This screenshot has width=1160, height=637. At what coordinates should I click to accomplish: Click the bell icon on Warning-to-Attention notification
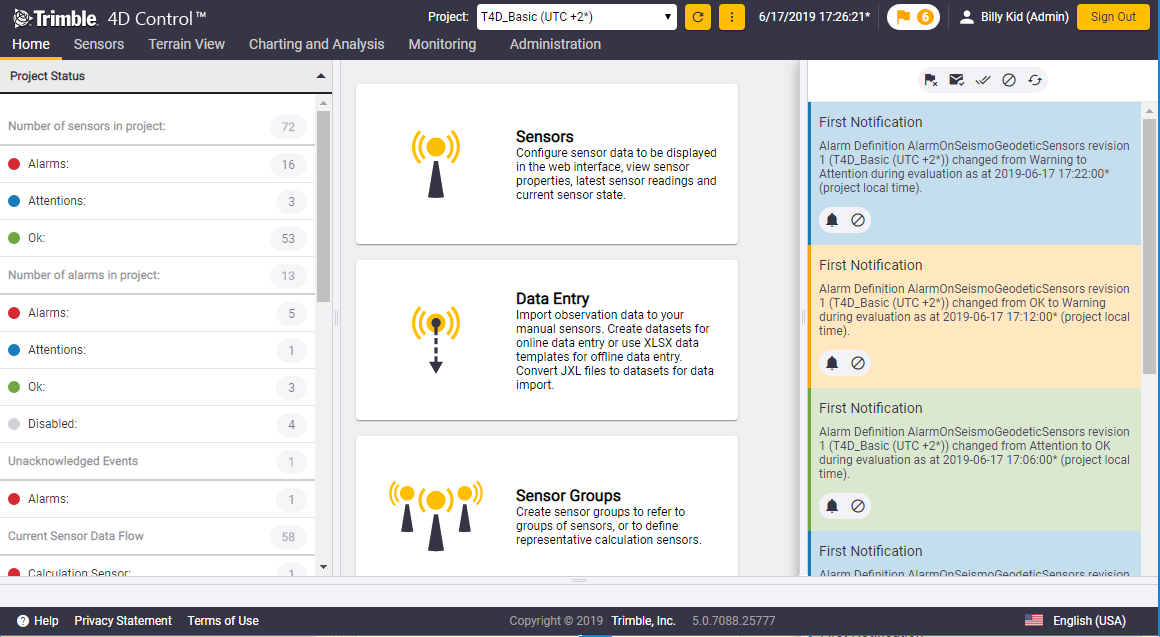click(832, 220)
